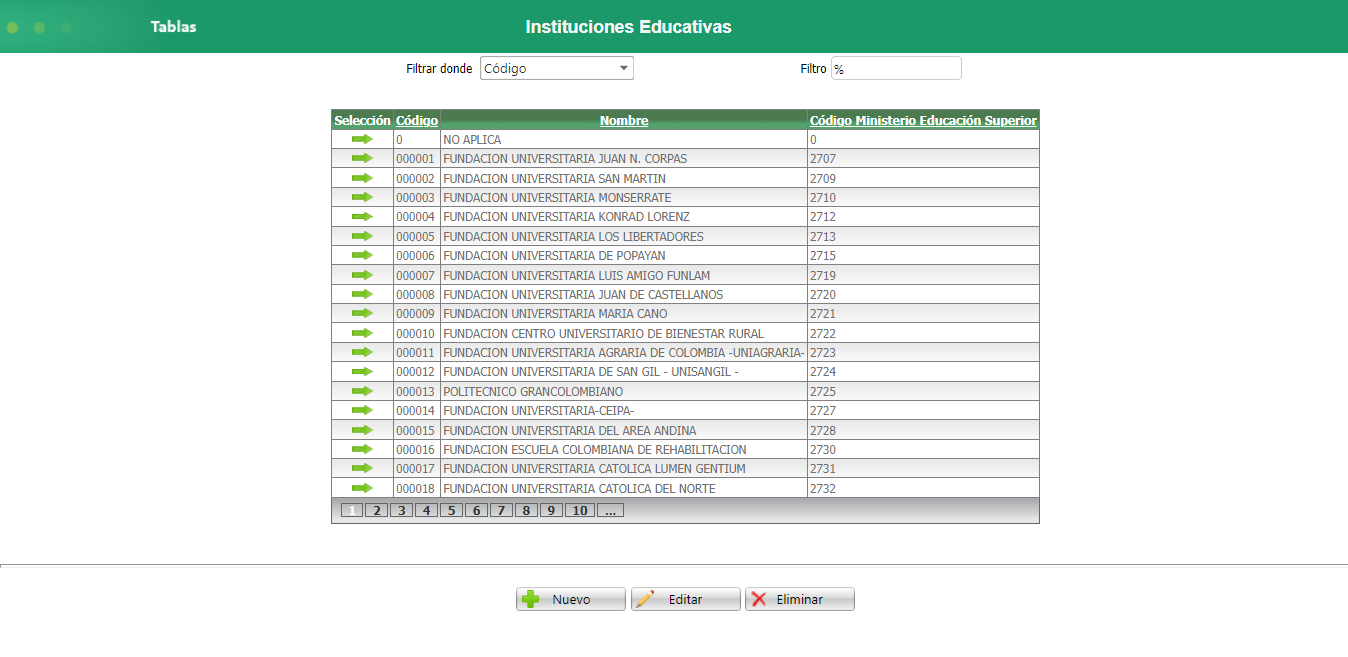
Task: Select arrow for FUNDACION UNIVERSITARIA JUAN N. CORPAS
Action: coord(362,158)
